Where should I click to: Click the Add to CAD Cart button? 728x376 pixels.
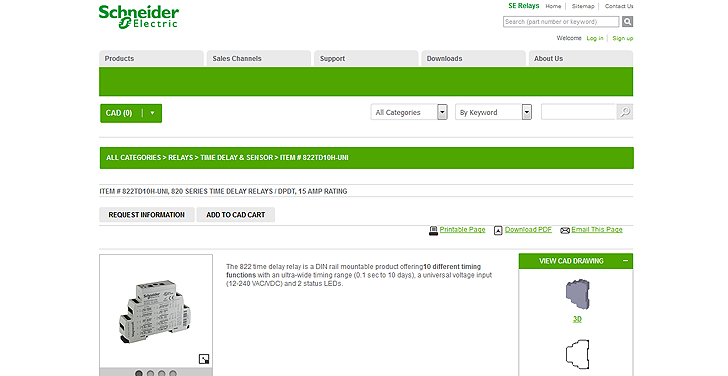pyautogui.click(x=236, y=214)
